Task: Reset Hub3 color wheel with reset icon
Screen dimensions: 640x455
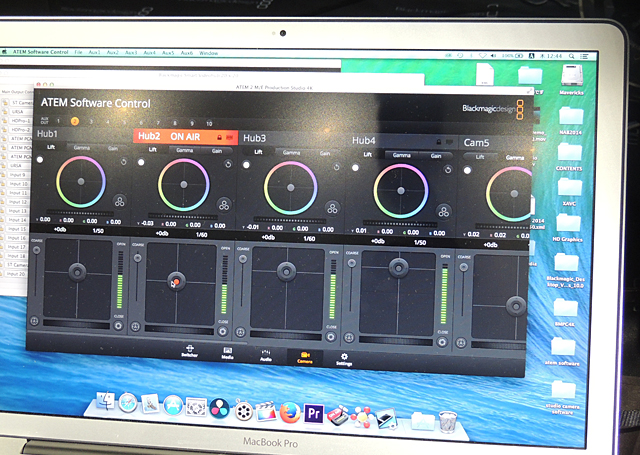Action: click(x=336, y=167)
